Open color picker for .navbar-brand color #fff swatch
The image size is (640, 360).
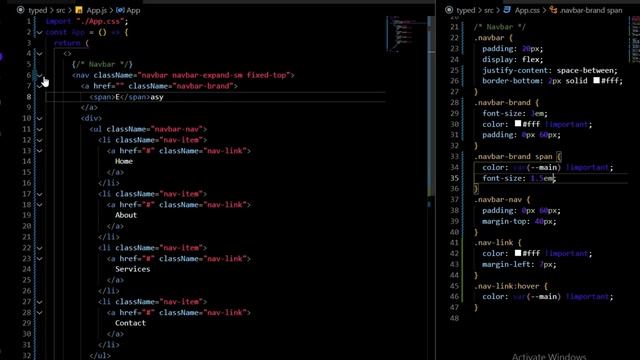click(x=518, y=123)
